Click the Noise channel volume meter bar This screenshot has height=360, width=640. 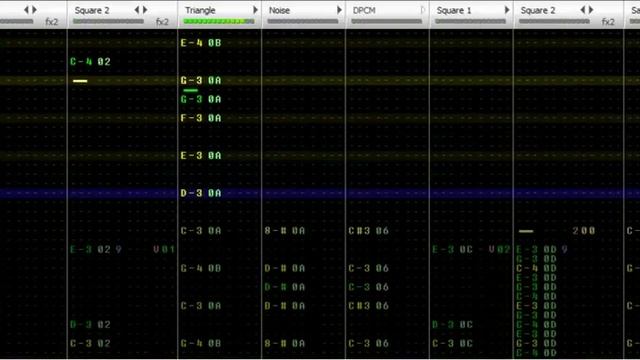(303, 21)
